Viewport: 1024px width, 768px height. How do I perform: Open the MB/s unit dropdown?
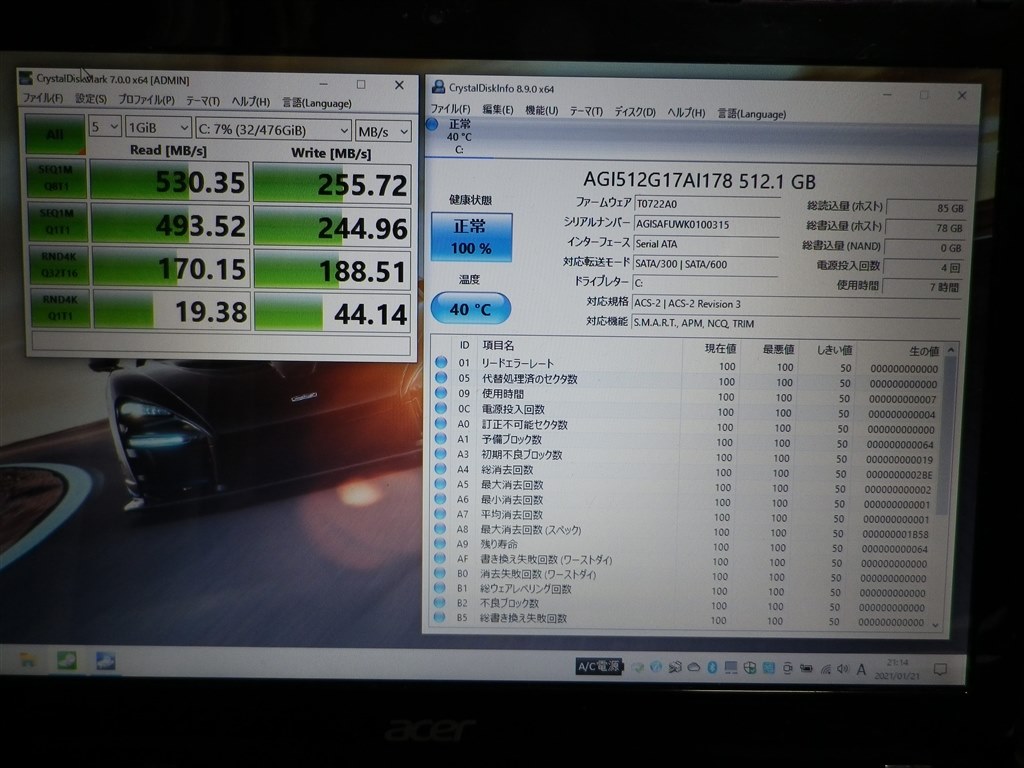383,131
